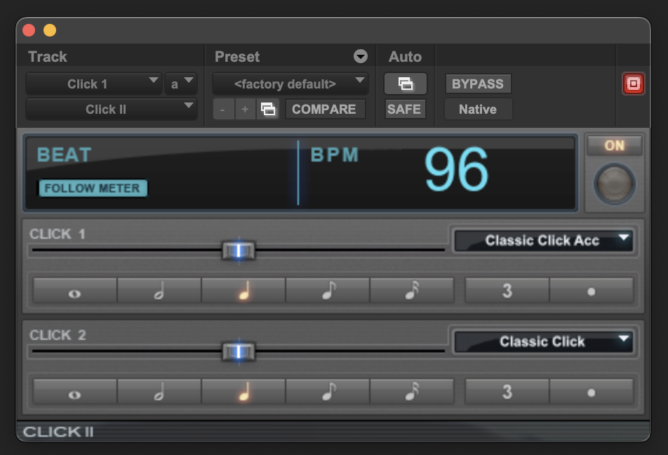Click the copy settings icon beside COMPARE

(268, 109)
